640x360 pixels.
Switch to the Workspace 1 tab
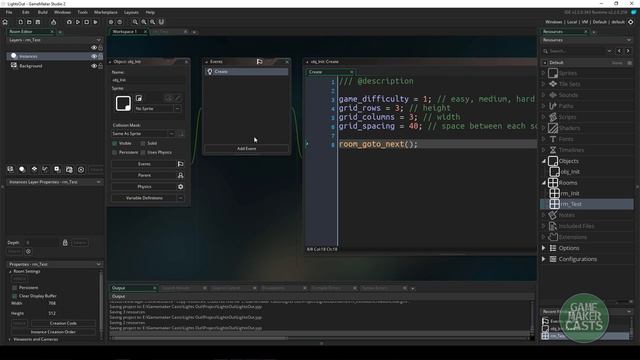tap(125, 31)
